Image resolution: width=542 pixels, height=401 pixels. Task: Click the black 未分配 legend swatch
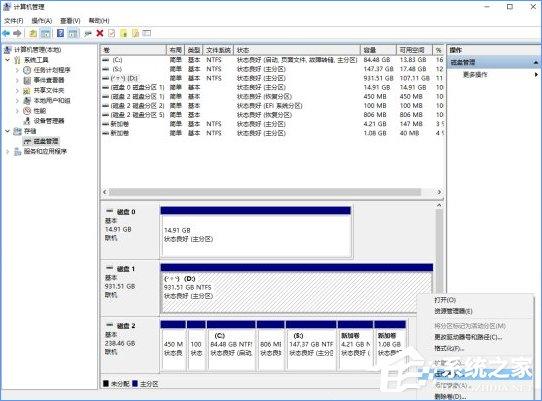(x=106, y=384)
